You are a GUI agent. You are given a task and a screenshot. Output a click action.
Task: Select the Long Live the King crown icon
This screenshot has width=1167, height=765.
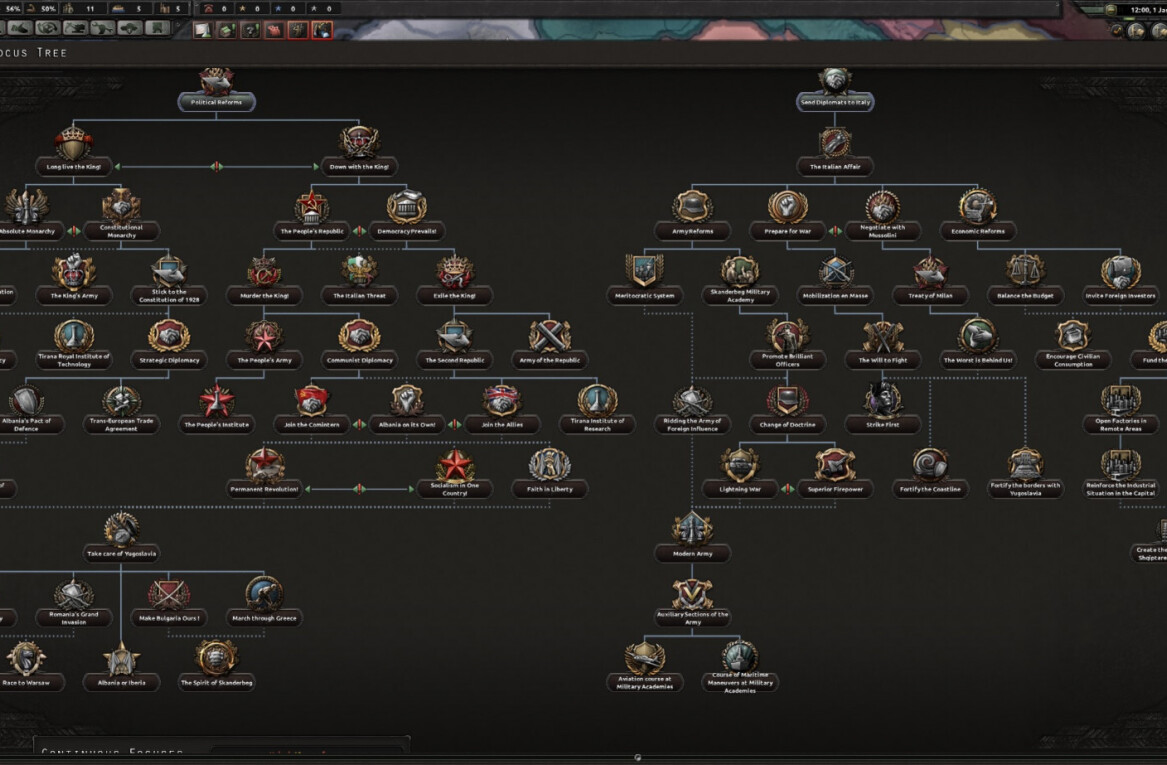(74, 144)
